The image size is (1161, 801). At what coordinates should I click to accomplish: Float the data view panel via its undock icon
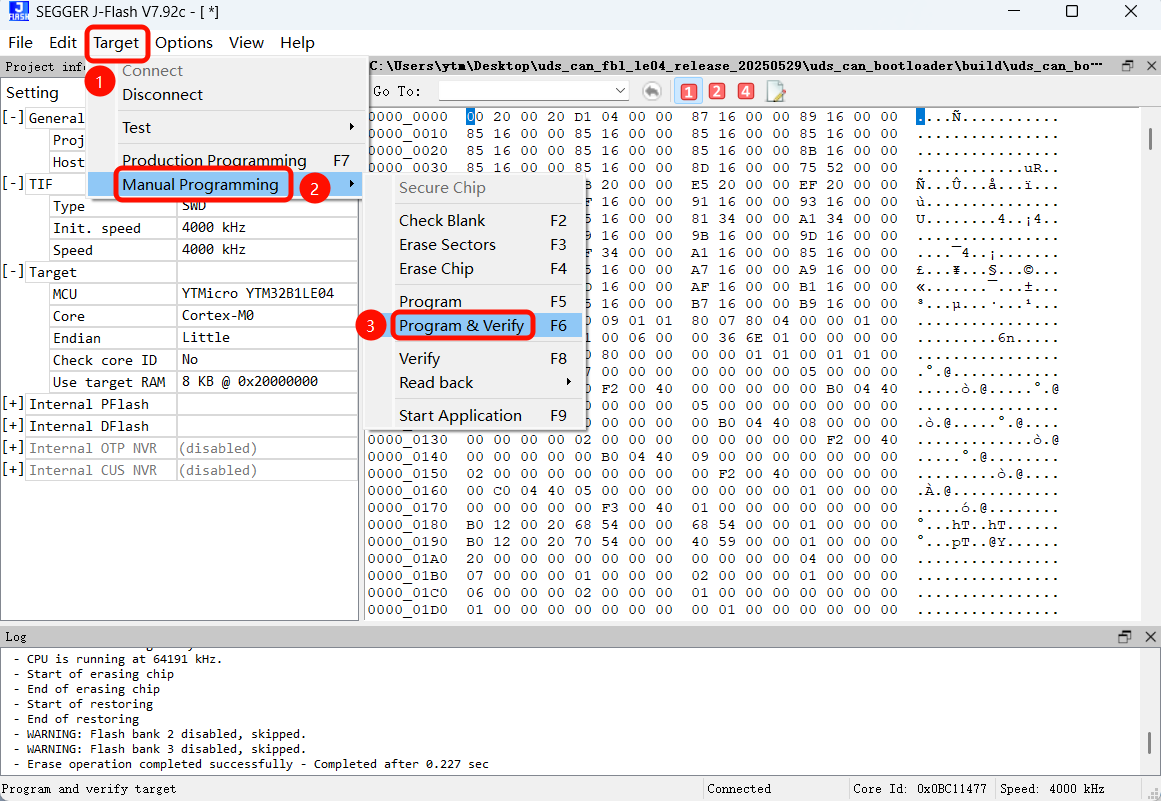pyautogui.click(x=1127, y=65)
